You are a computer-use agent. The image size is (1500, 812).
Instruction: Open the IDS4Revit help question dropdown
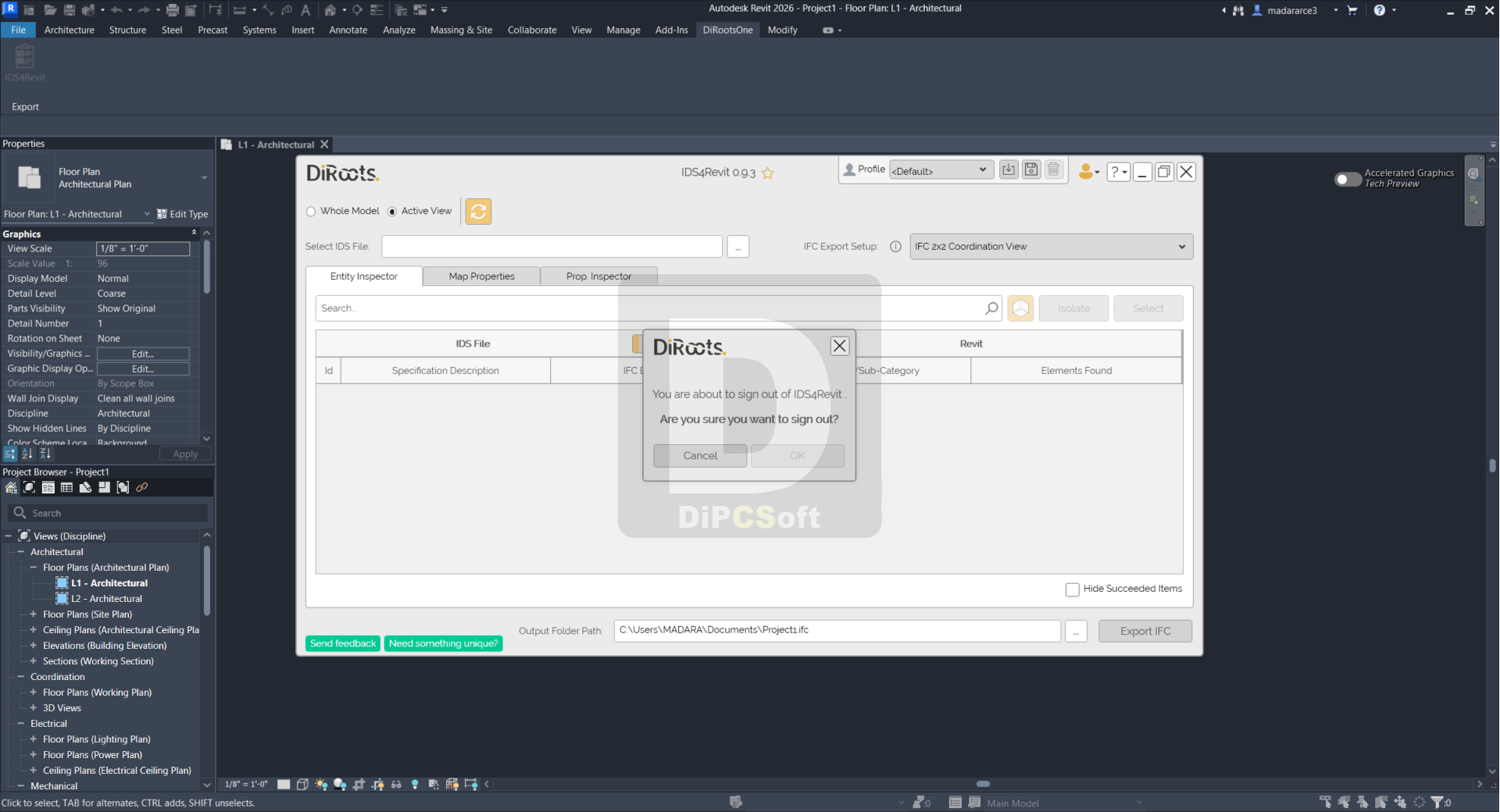(1119, 171)
